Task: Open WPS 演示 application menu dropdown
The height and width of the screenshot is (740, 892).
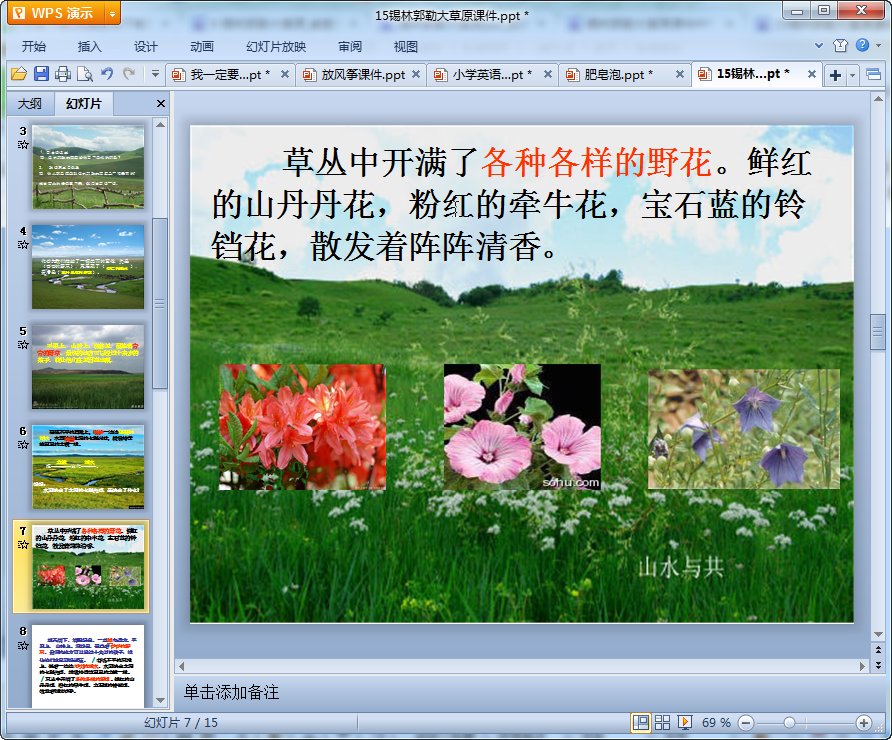Action: click(113, 14)
